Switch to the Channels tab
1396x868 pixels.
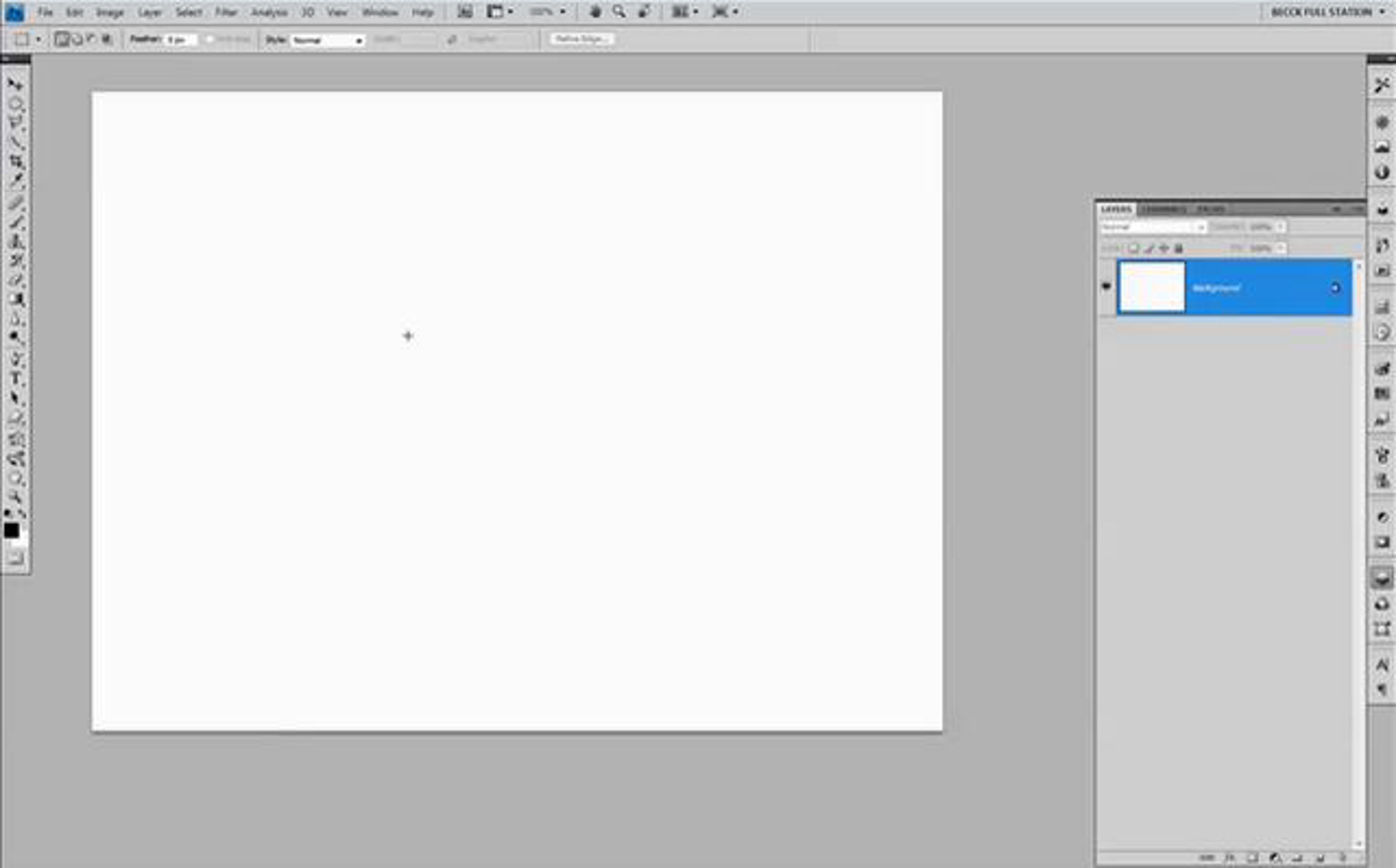coord(1163,209)
